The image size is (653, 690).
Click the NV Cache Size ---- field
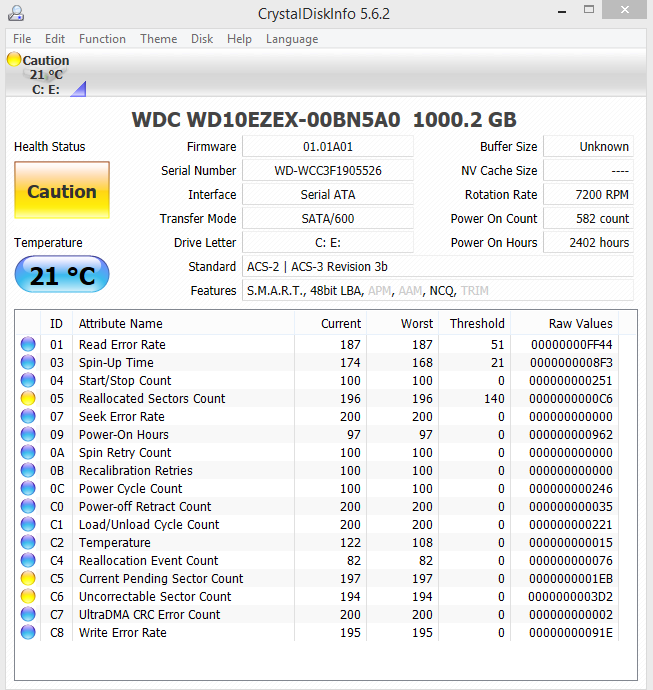tap(589, 170)
